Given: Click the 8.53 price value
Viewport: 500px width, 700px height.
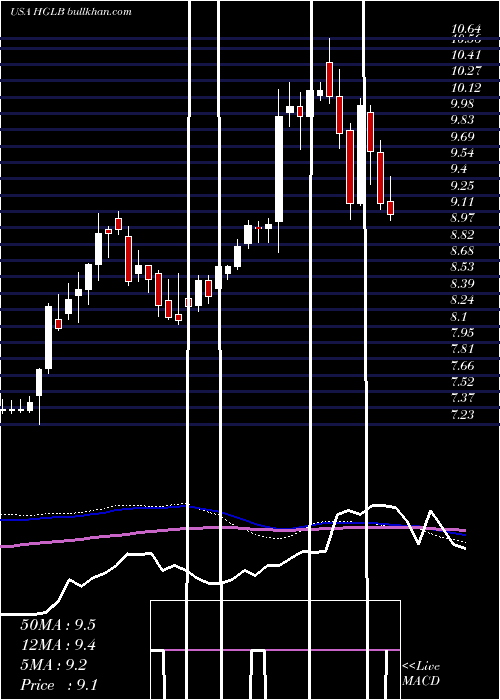Looking at the screenshot, I should pyautogui.click(x=463, y=267).
